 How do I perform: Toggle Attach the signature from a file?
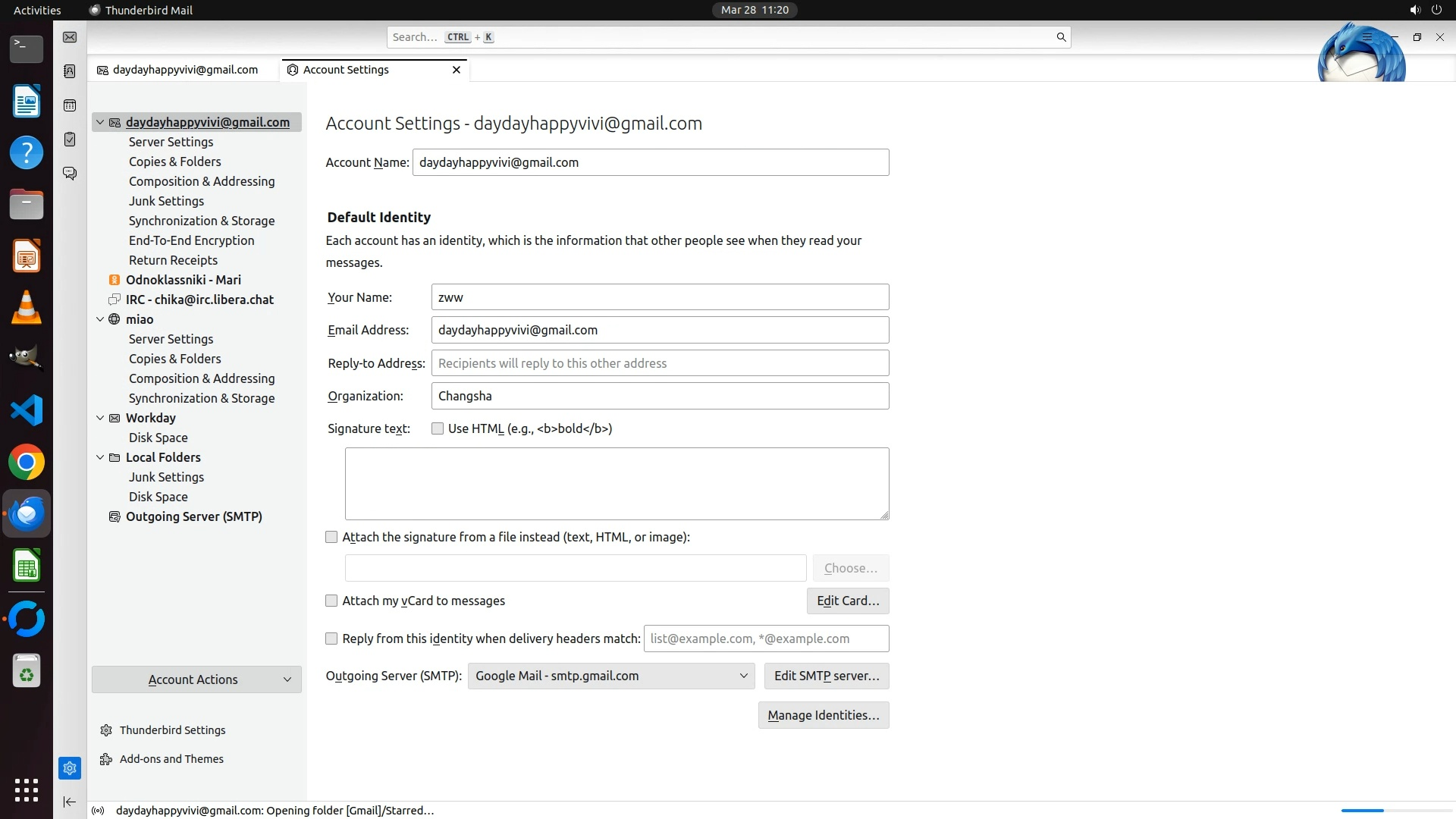(331, 537)
